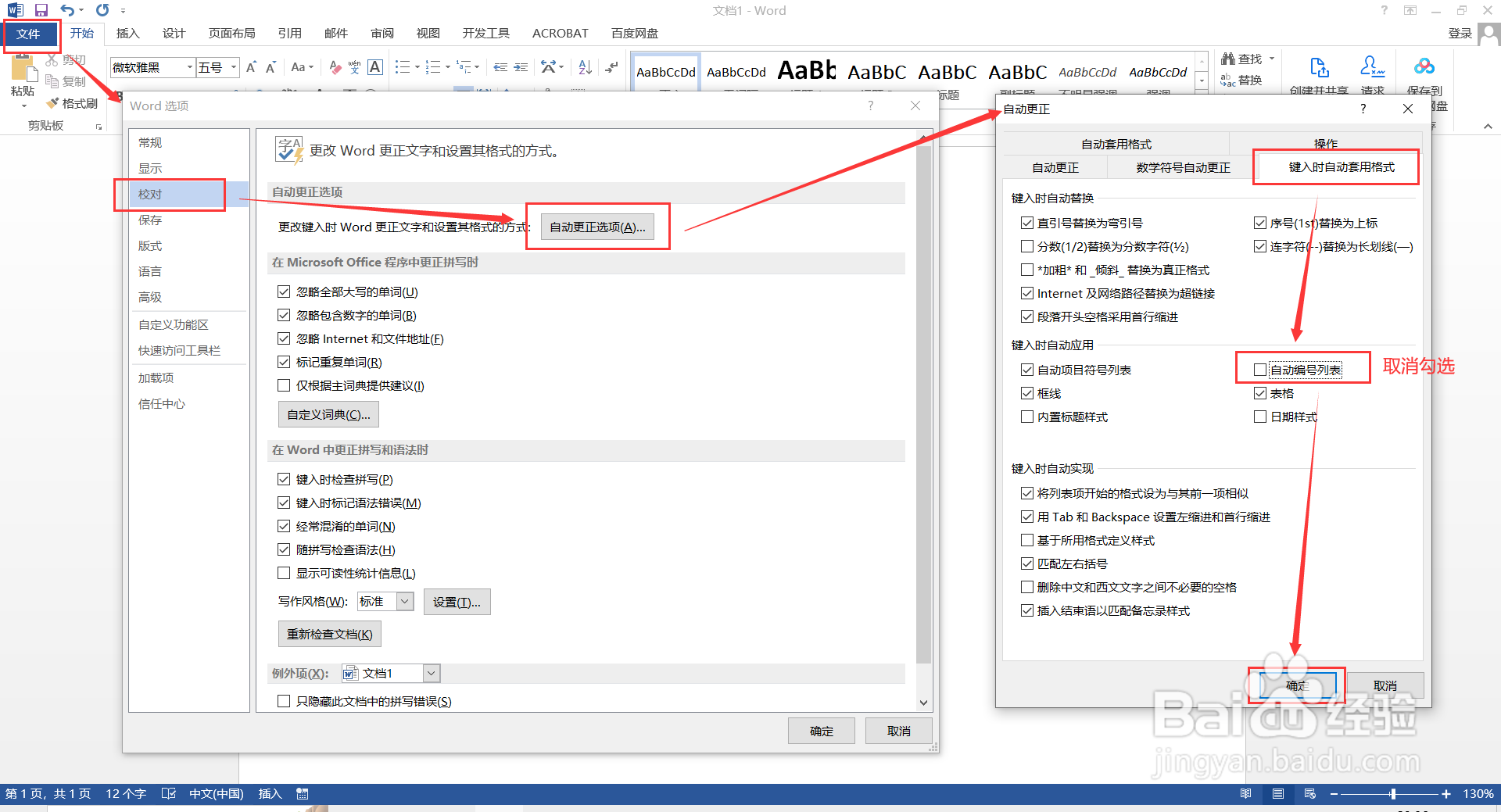Open the font size 五号 dropdown
The image size is (1501, 812).
(233, 67)
